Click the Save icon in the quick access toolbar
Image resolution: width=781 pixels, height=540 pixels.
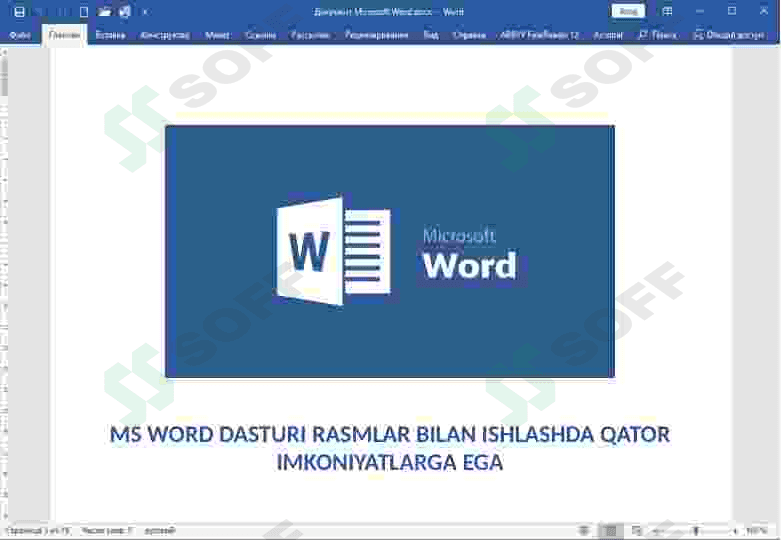point(19,11)
